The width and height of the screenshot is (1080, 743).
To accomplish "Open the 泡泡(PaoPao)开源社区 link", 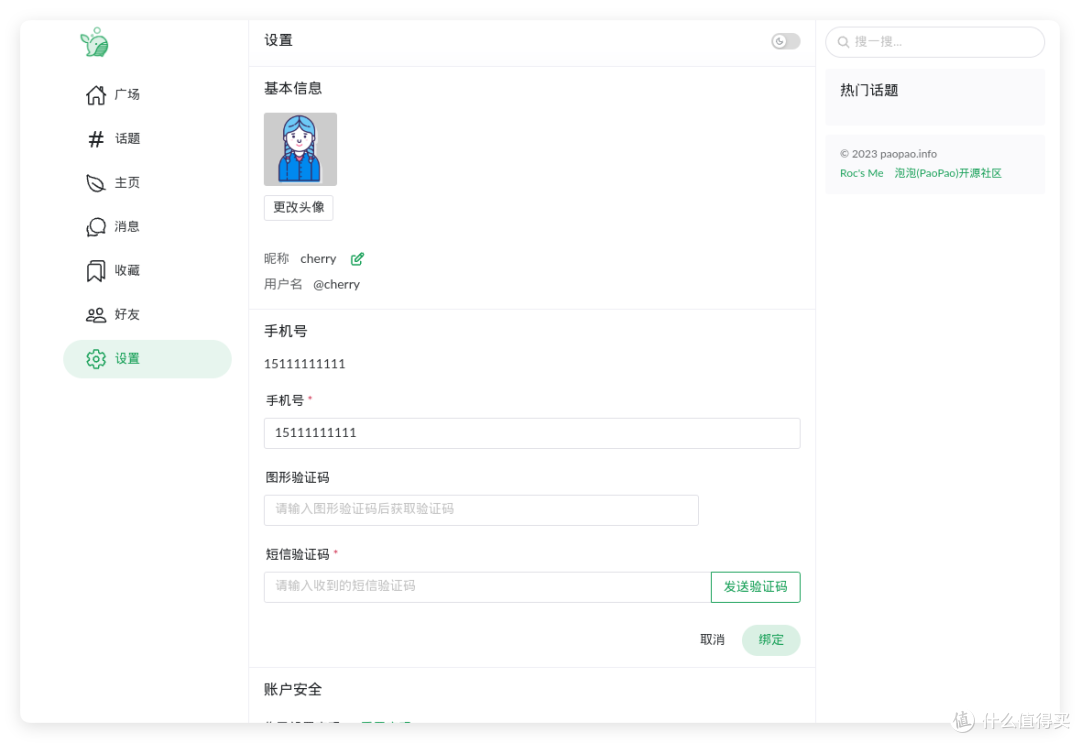I will [x=948, y=174].
